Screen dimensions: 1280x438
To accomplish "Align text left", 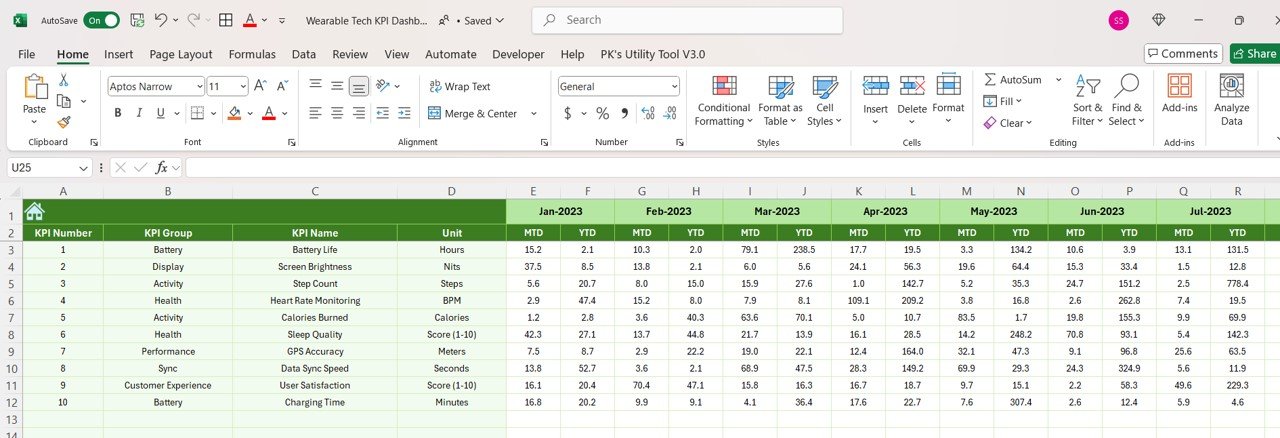I will point(315,113).
